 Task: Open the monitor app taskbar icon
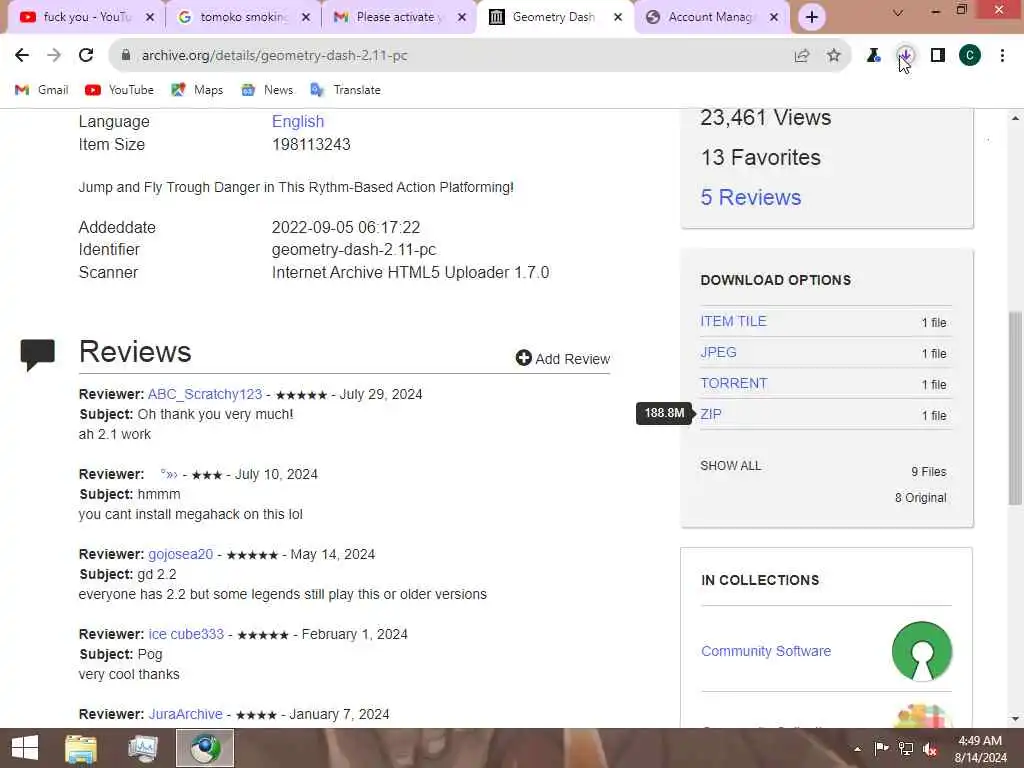pyautogui.click(x=143, y=748)
